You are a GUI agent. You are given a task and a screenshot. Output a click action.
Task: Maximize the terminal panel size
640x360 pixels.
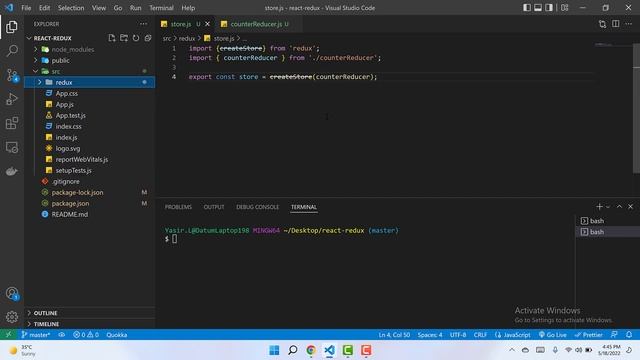point(619,207)
